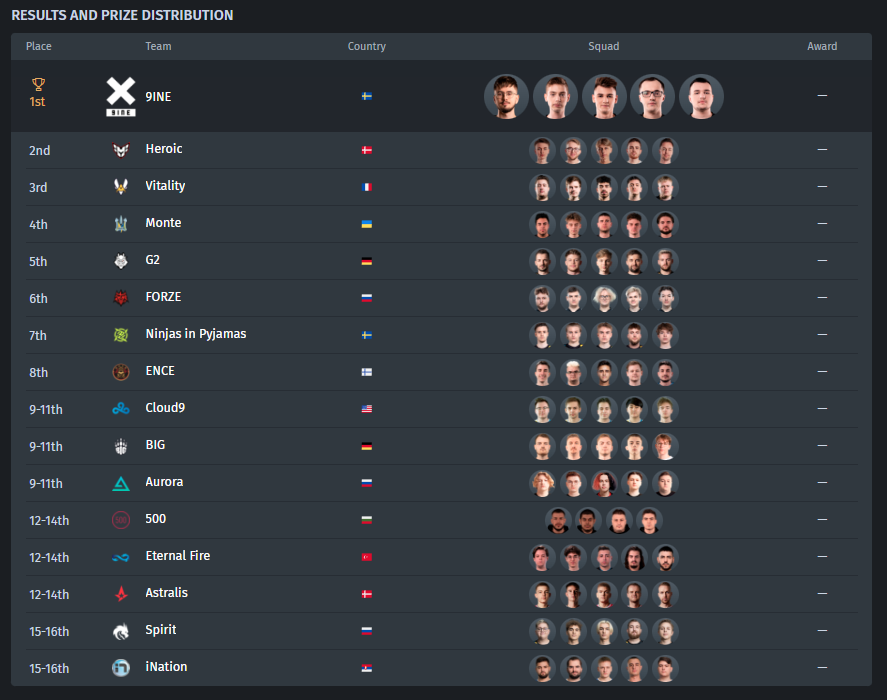
Task: Click the country flag in the 9INE row
Action: pyautogui.click(x=367, y=96)
